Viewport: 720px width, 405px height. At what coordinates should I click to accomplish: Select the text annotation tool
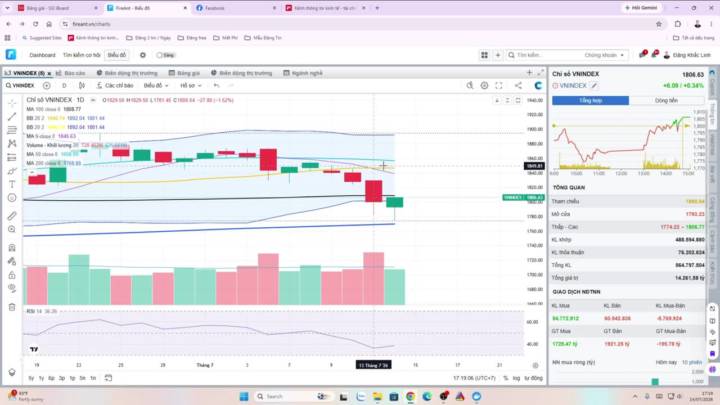(x=12, y=184)
